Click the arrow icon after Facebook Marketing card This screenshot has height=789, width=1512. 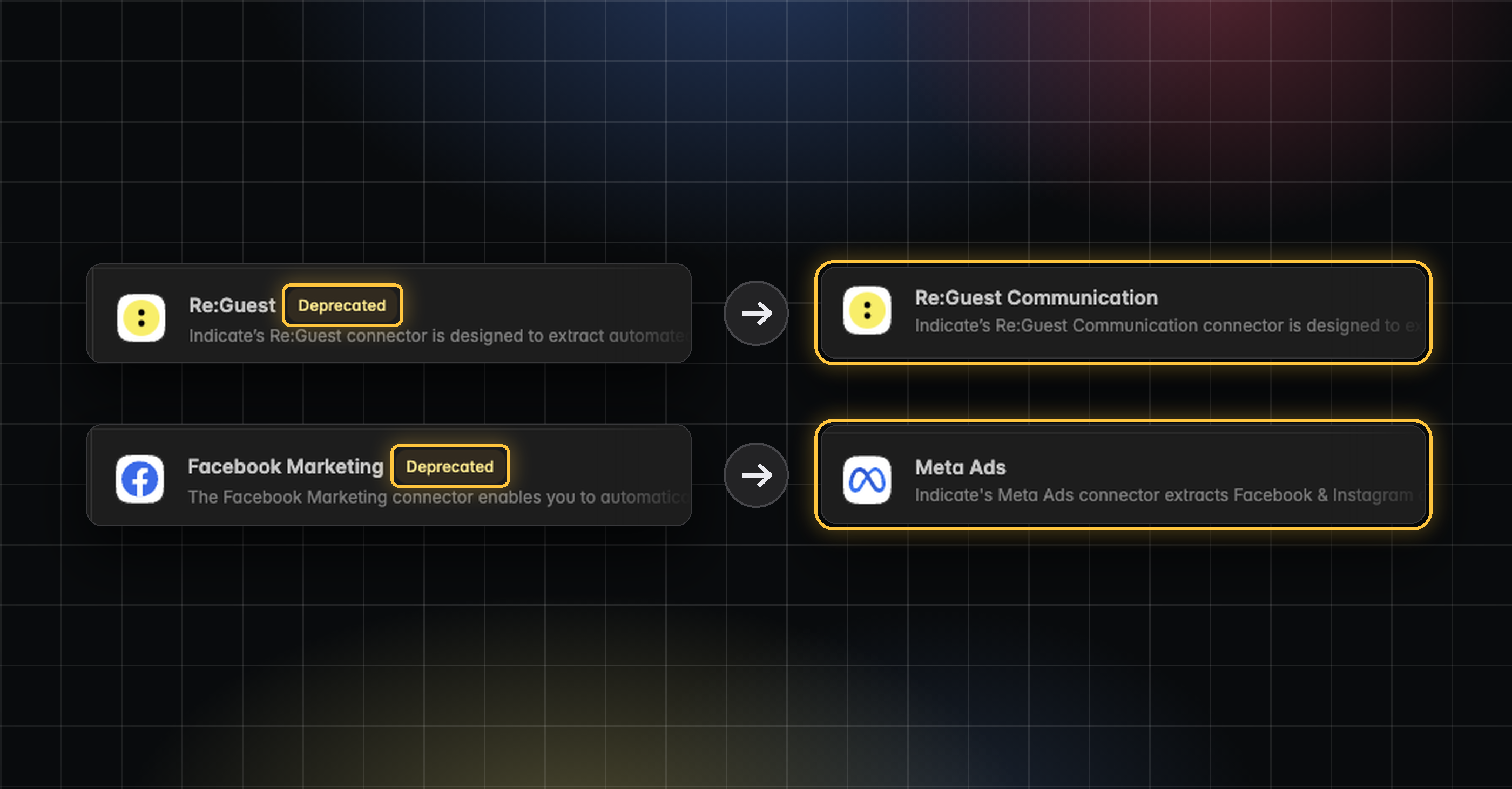click(756, 475)
